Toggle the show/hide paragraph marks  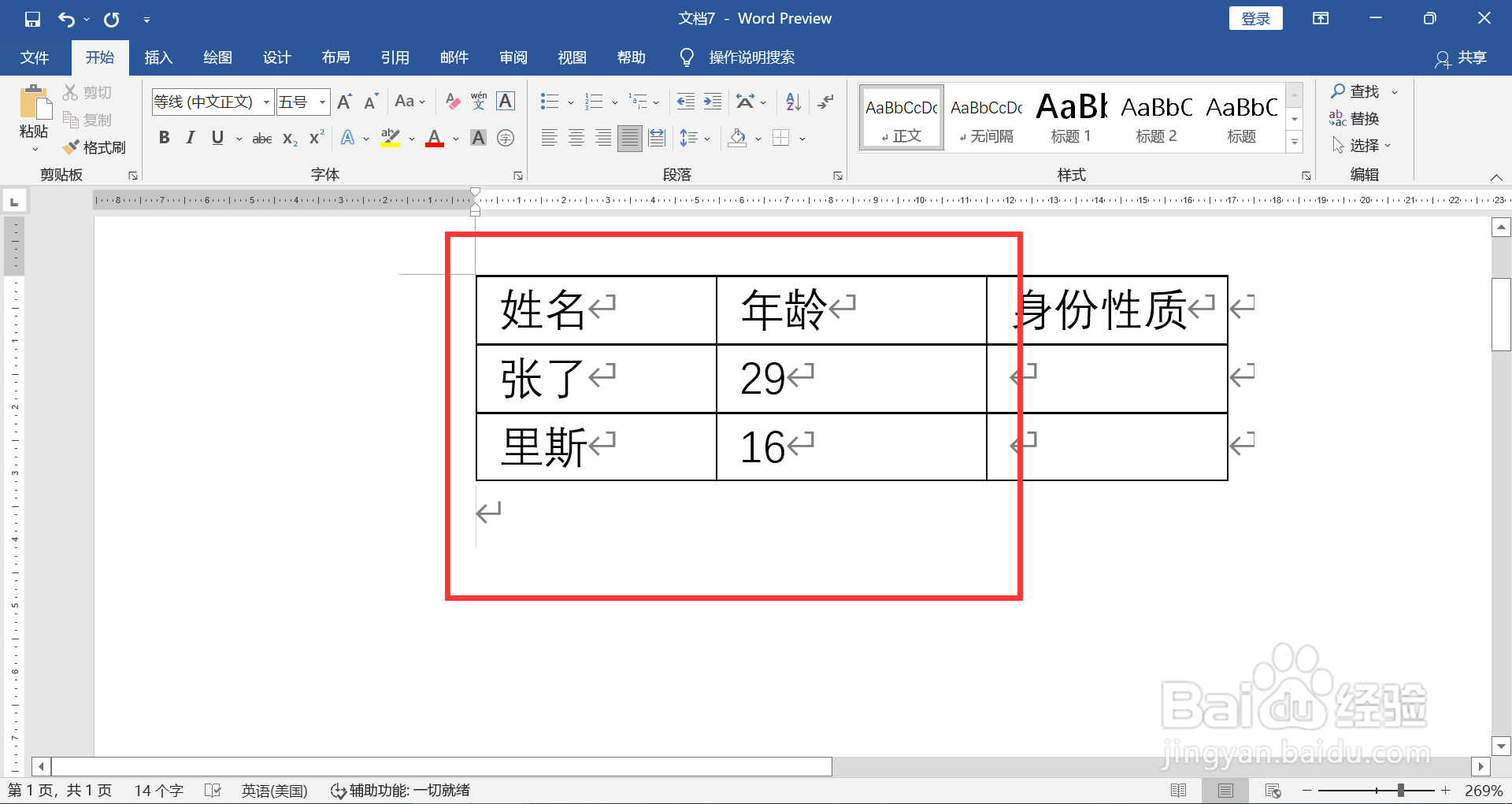tap(825, 101)
